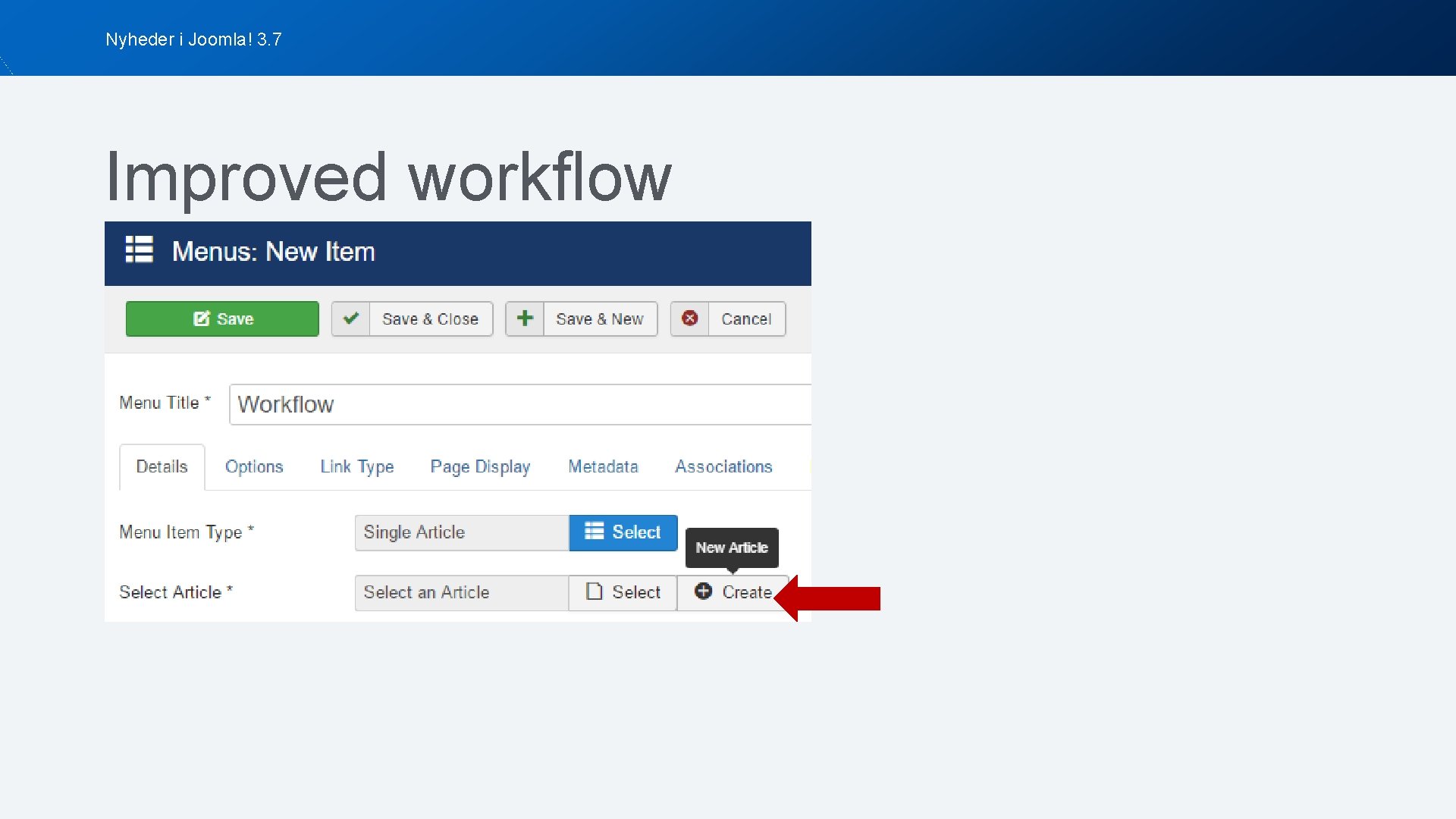Click the pencil icon on the Save button
This screenshot has height=819, width=1456.
coord(202,318)
